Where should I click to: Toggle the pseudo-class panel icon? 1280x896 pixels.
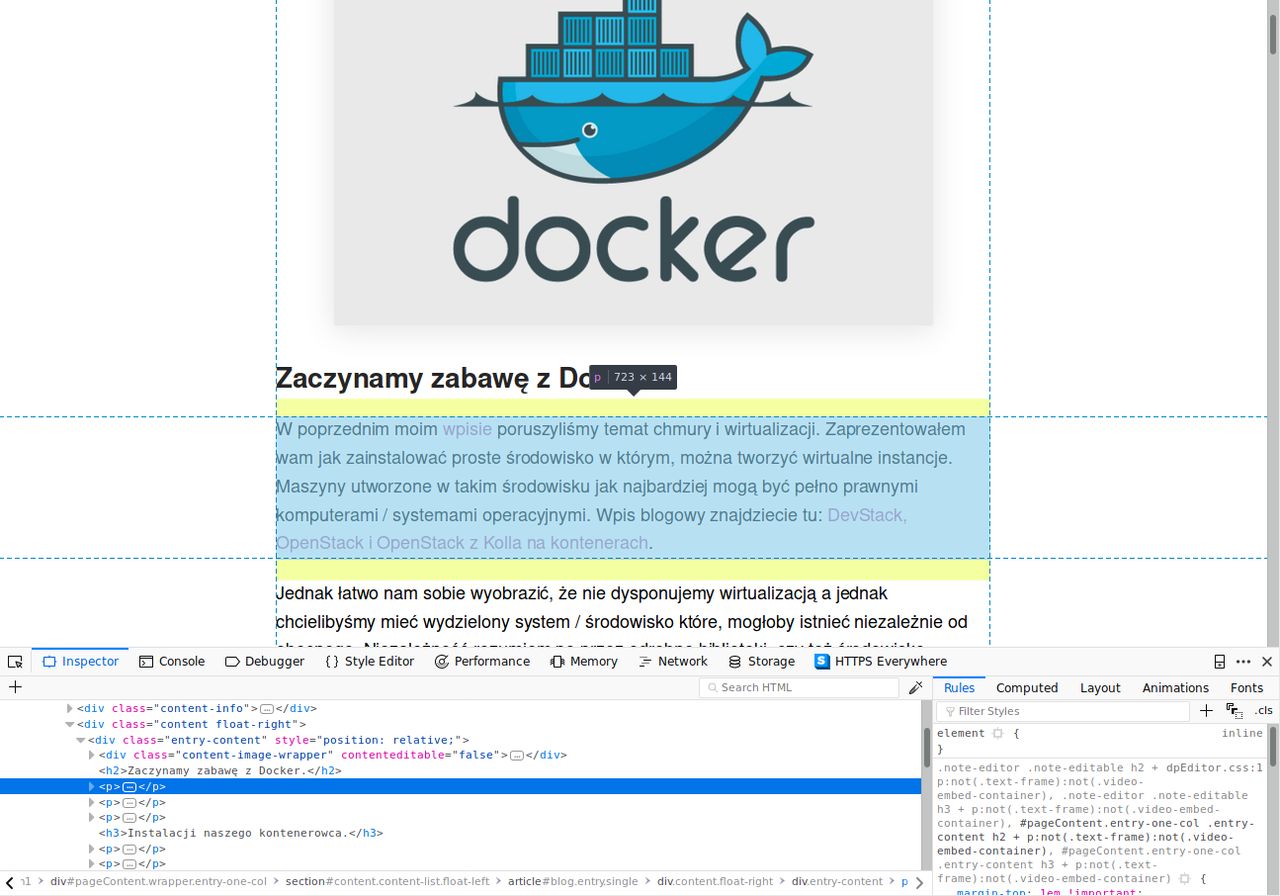coord(1234,711)
